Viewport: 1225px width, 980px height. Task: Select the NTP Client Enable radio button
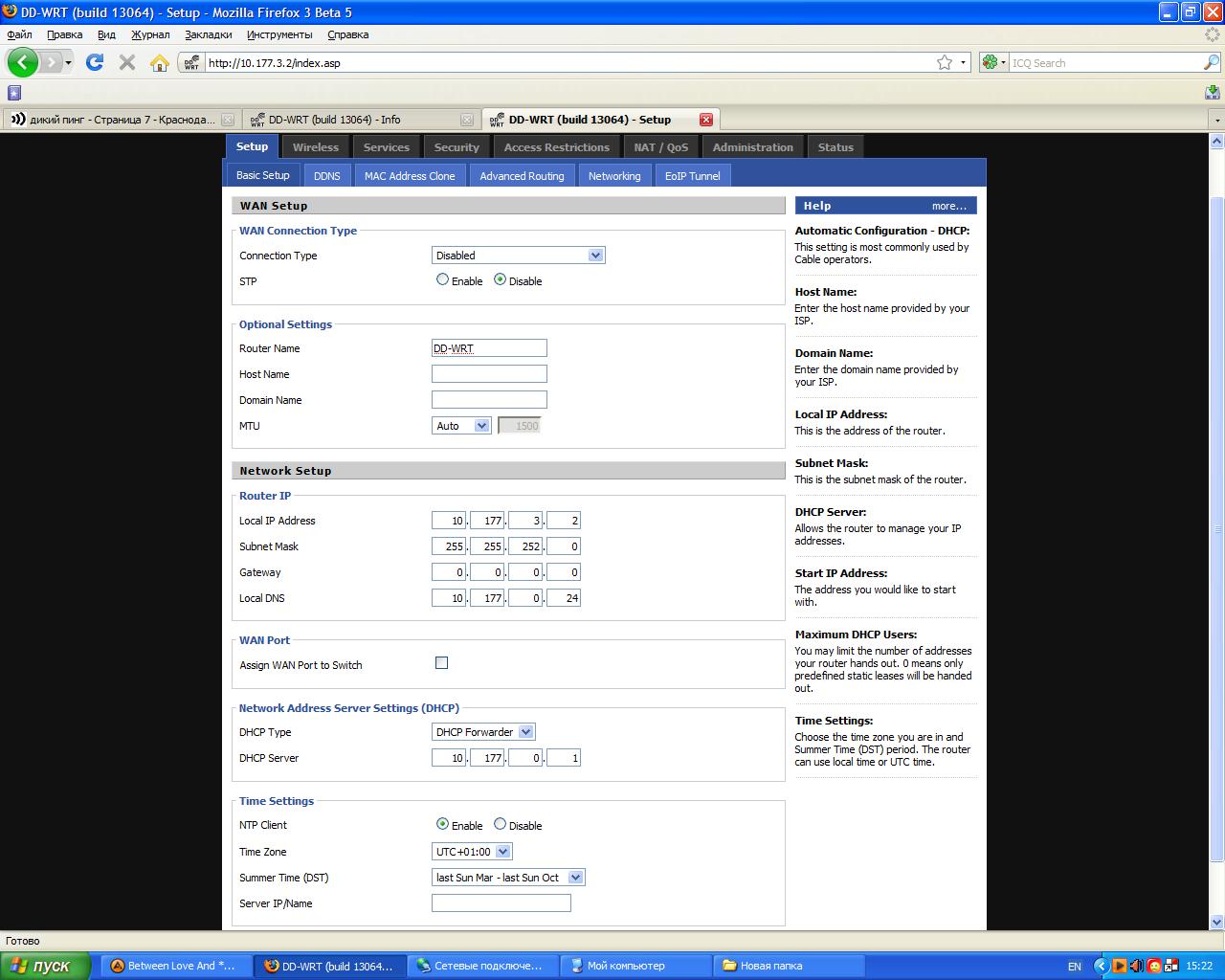click(442, 824)
